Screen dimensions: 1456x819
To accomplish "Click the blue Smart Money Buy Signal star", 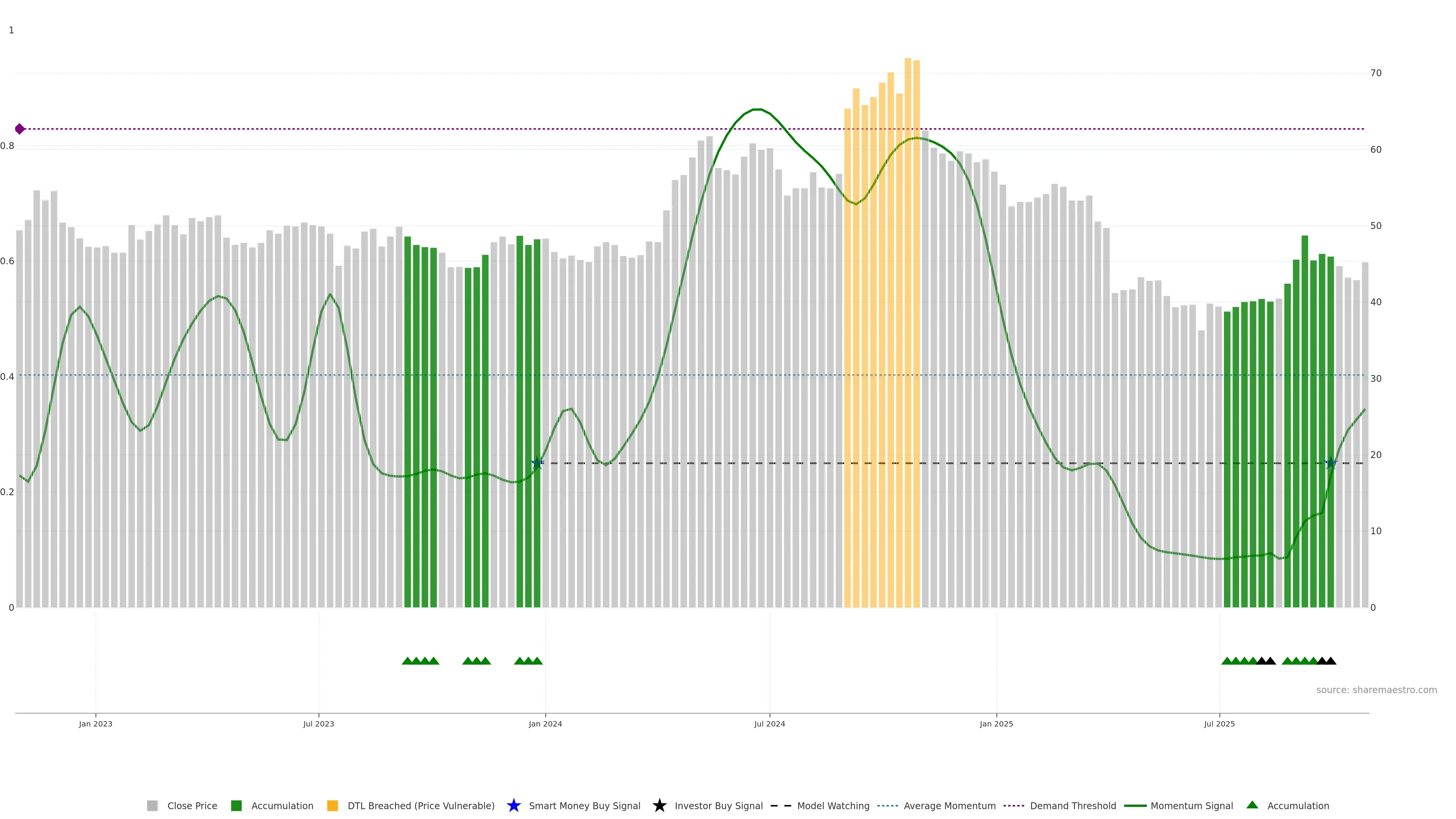I will click(513, 805).
